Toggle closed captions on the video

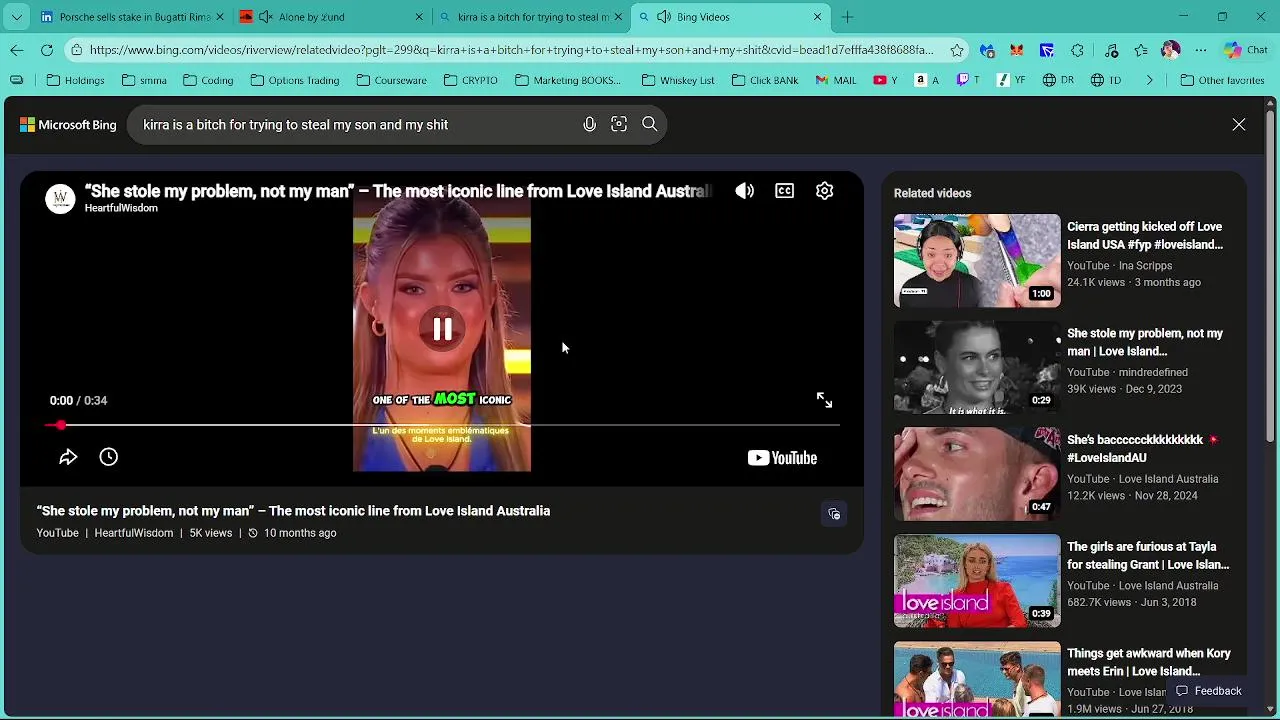(x=784, y=191)
